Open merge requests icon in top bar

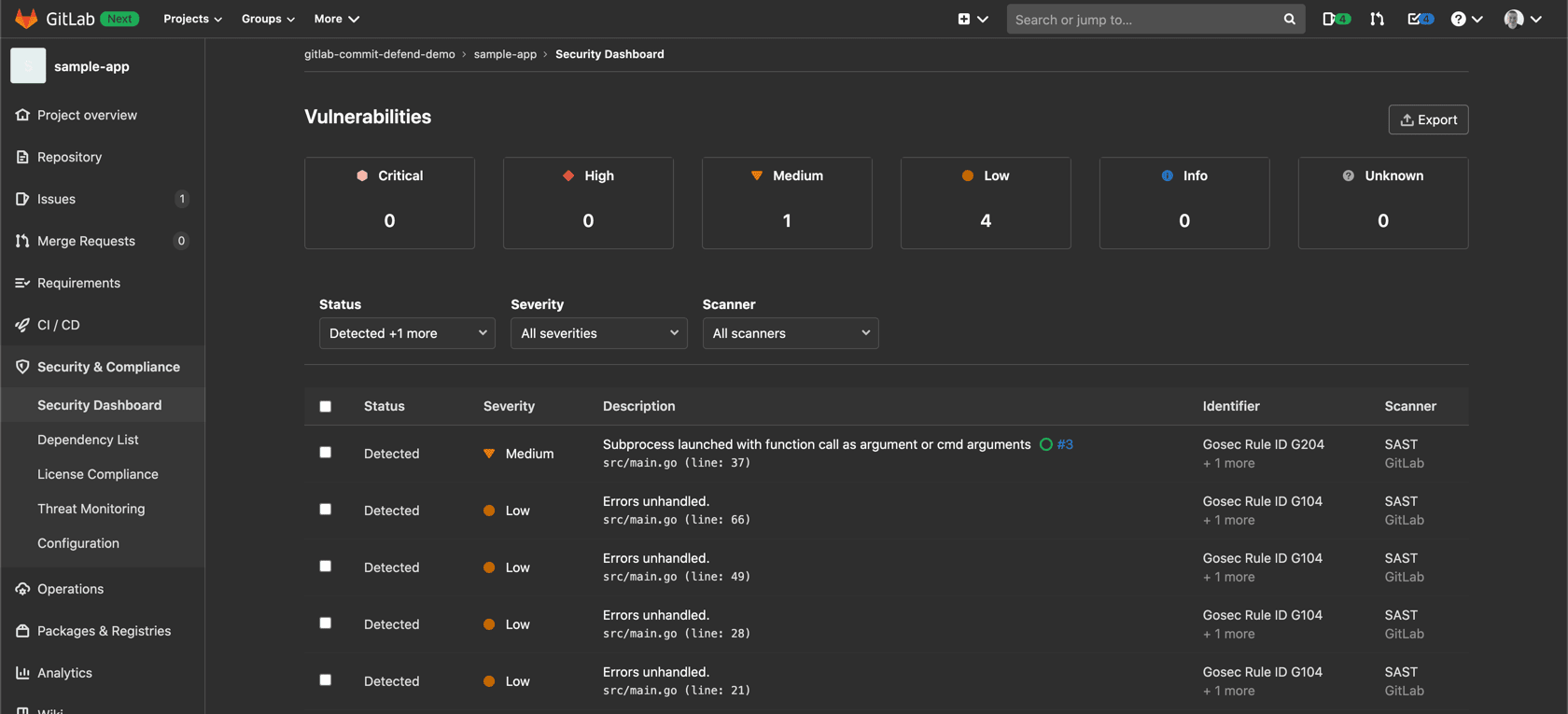(1377, 19)
